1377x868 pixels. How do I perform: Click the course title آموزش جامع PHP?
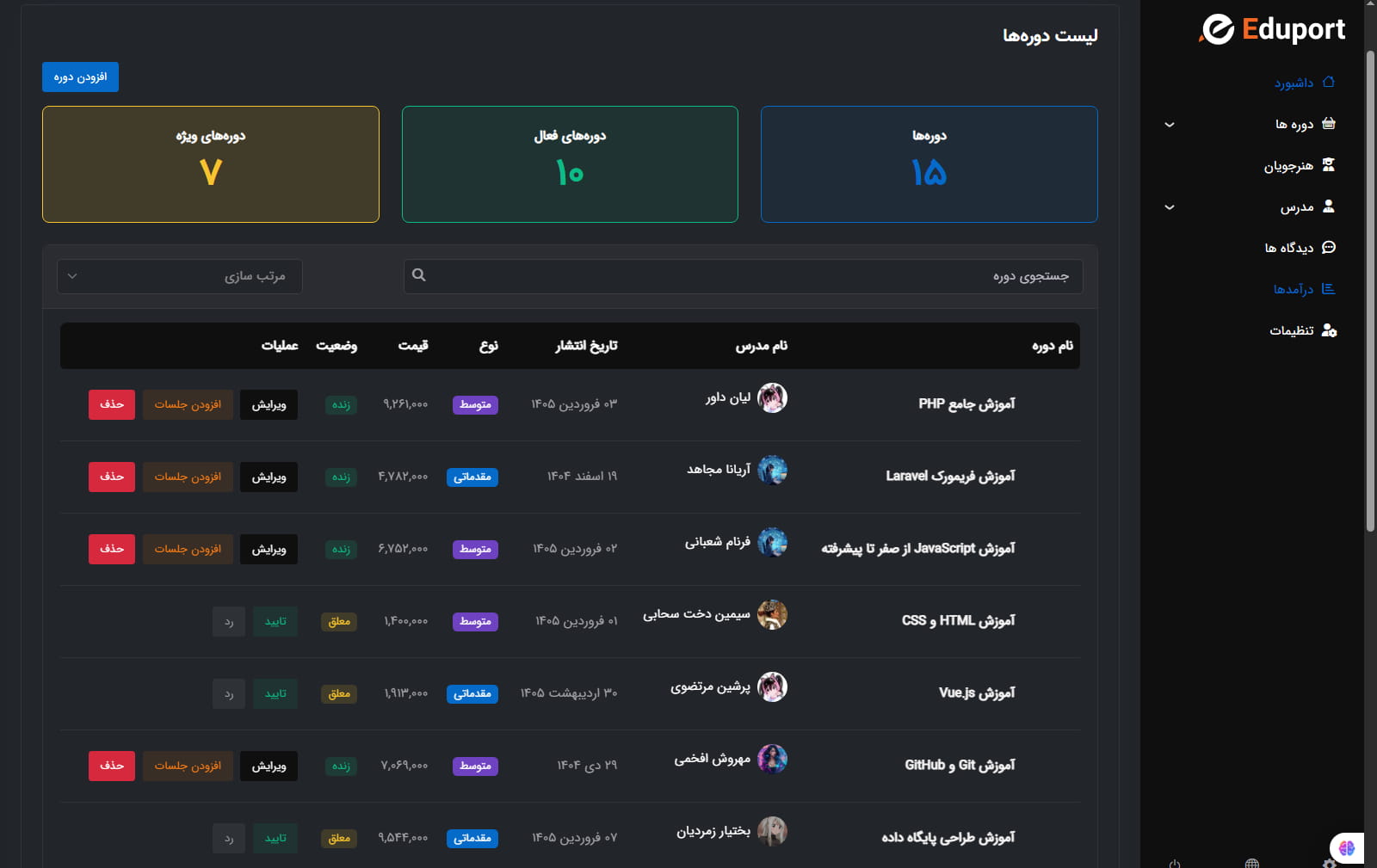(x=966, y=403)
